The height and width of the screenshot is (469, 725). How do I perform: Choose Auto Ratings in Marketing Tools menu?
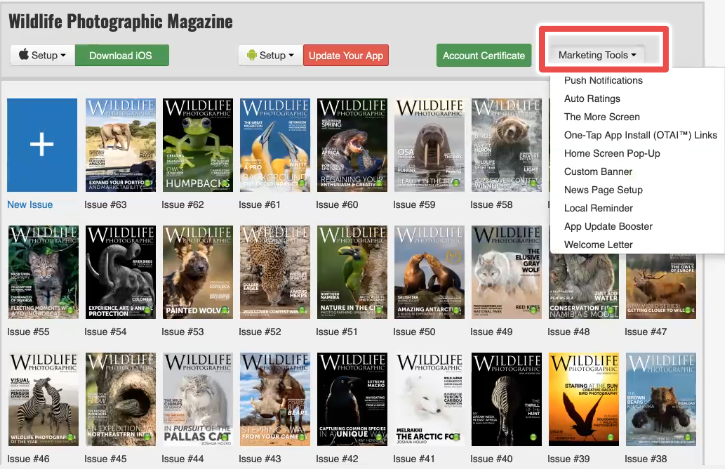click(x=592, y=99)
